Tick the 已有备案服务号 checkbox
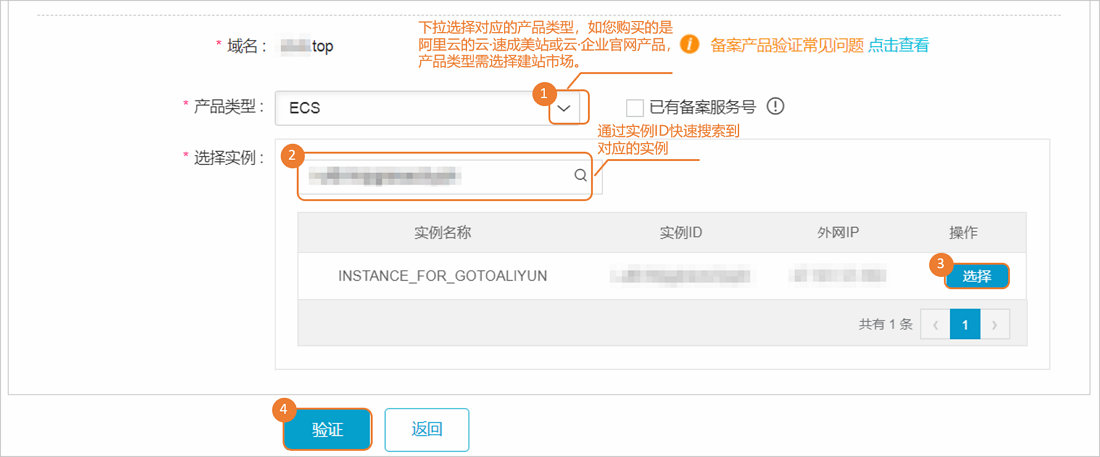Image resolution: width=1100 pixels, height=457 pixels. pyautogui.click(x=635, y=107)
